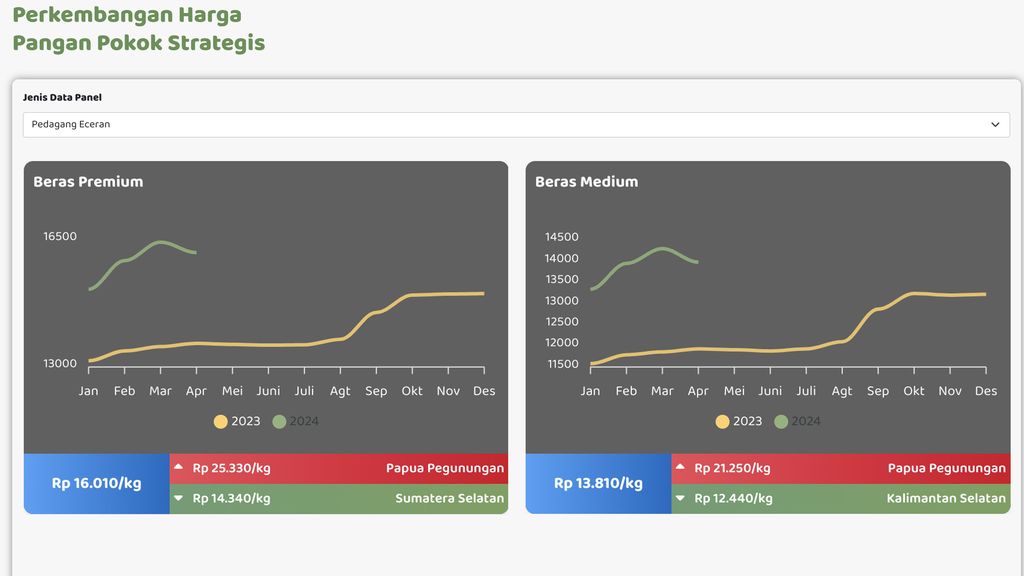Click the Jenis Data Panel label
1024x576 pixels.
[62, 97]
